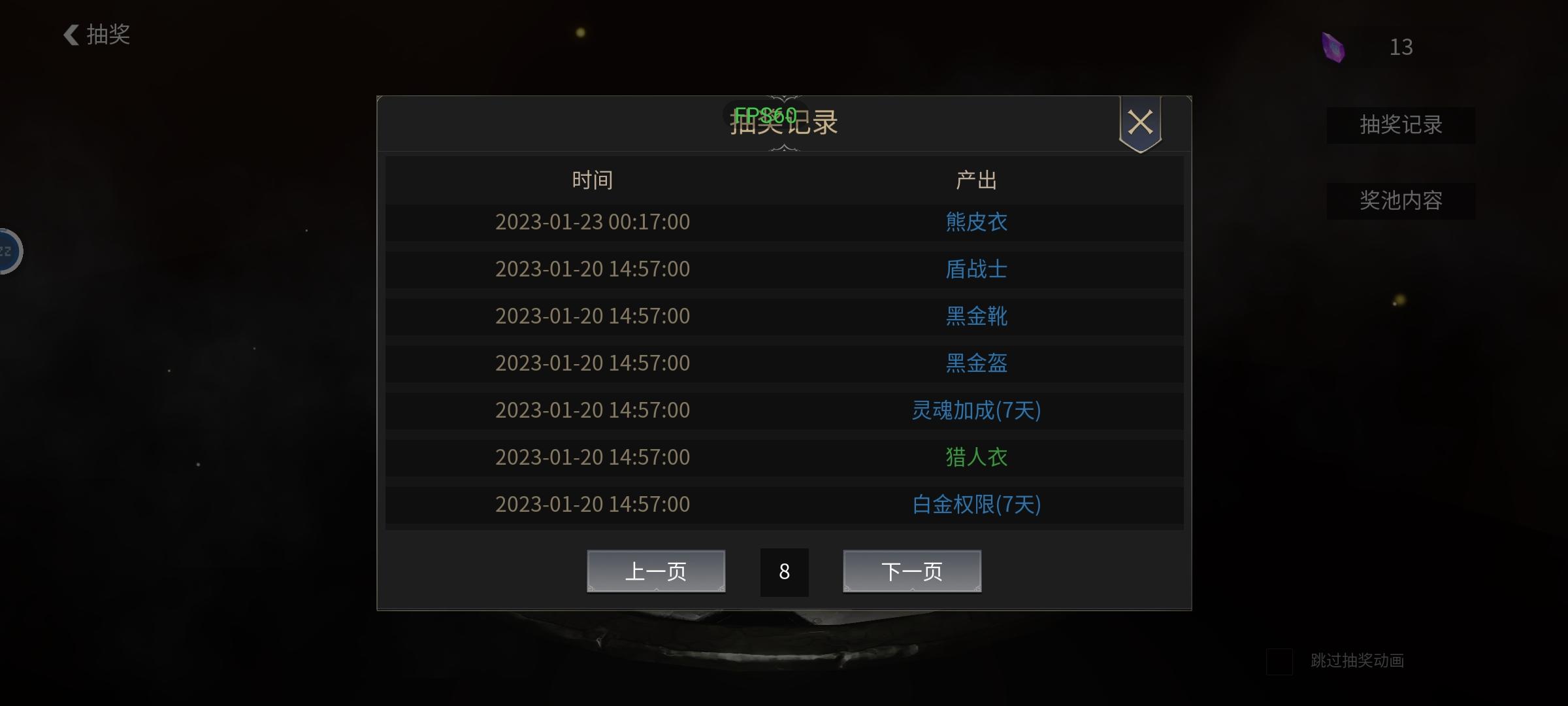
Task: Close the 抽奖记录 dialog with the X
Action: pos(1140,123)
